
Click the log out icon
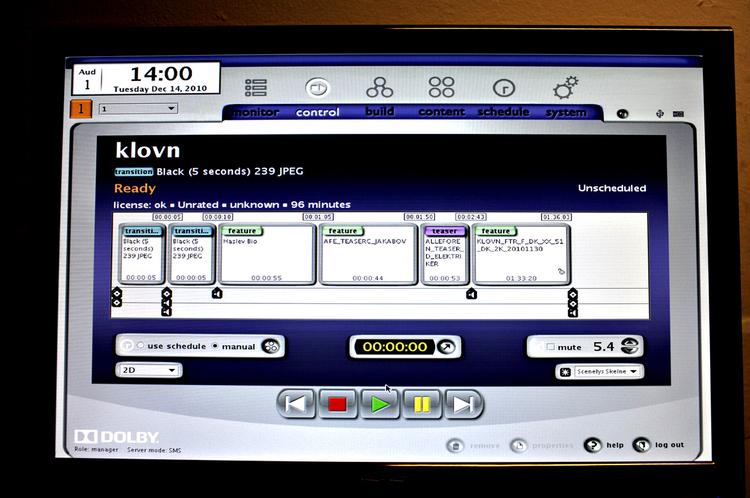[x=641, y=445]
